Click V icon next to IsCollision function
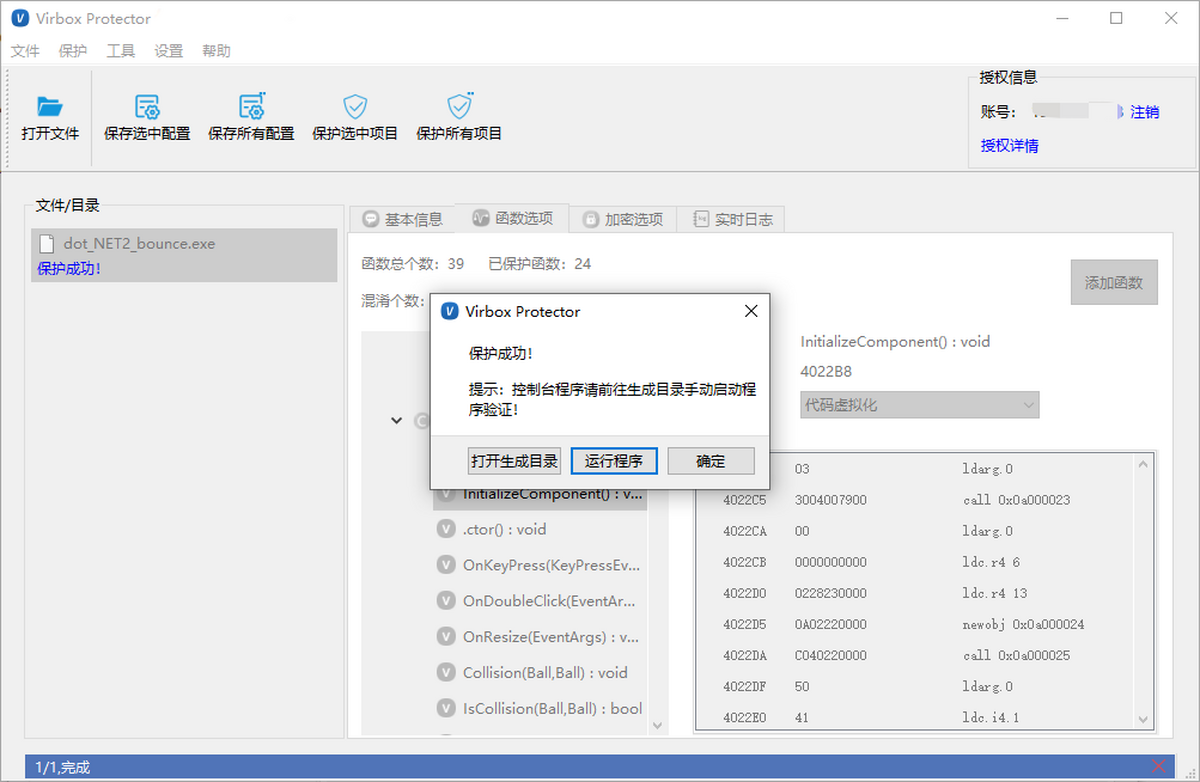 click(446, 709)
